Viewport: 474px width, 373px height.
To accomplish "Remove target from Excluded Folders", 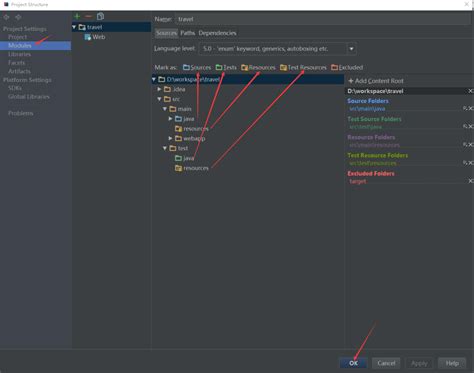I will 470,181.
